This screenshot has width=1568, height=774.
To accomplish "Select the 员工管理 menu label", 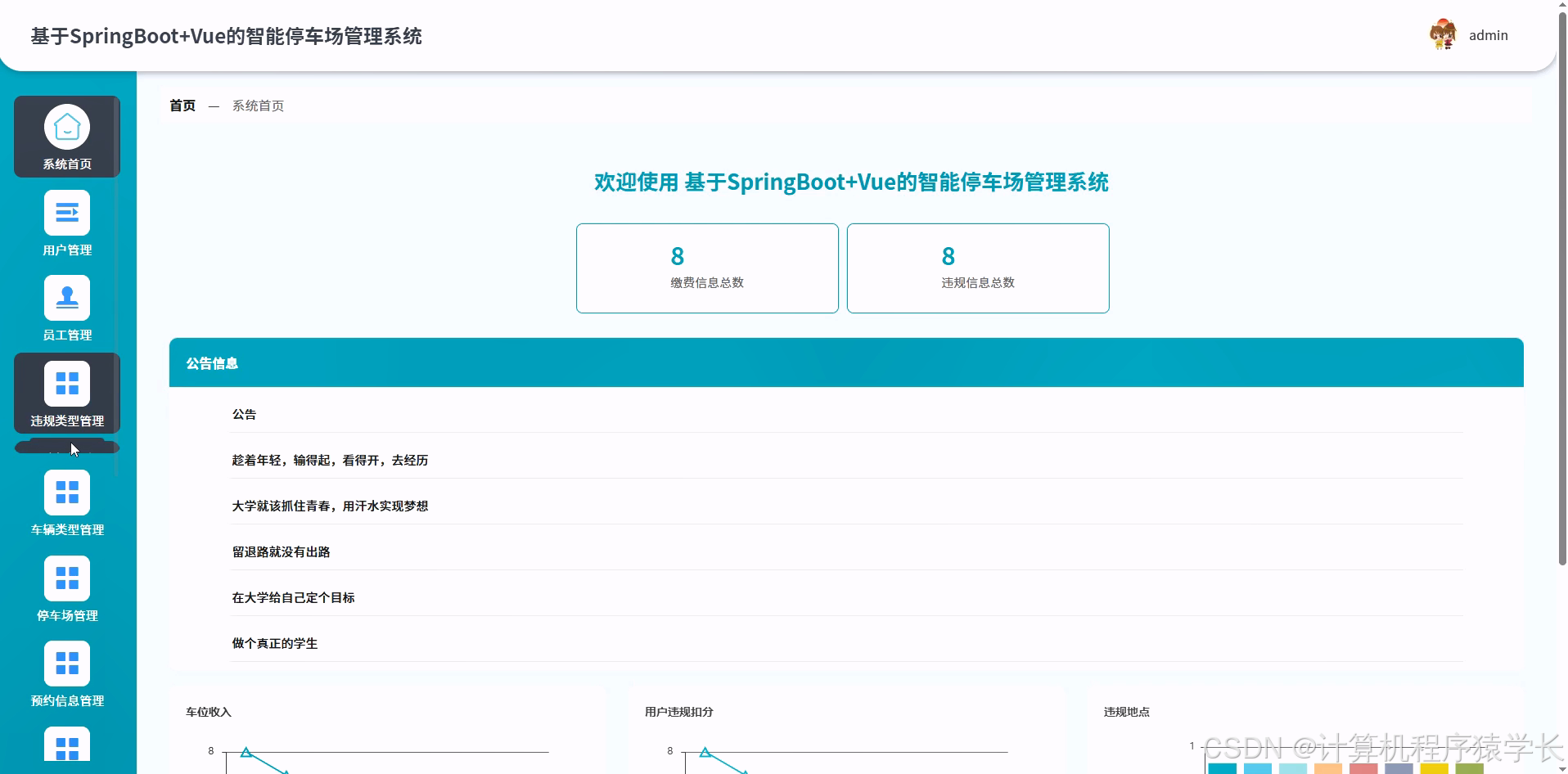I will [x=67, y=335].
